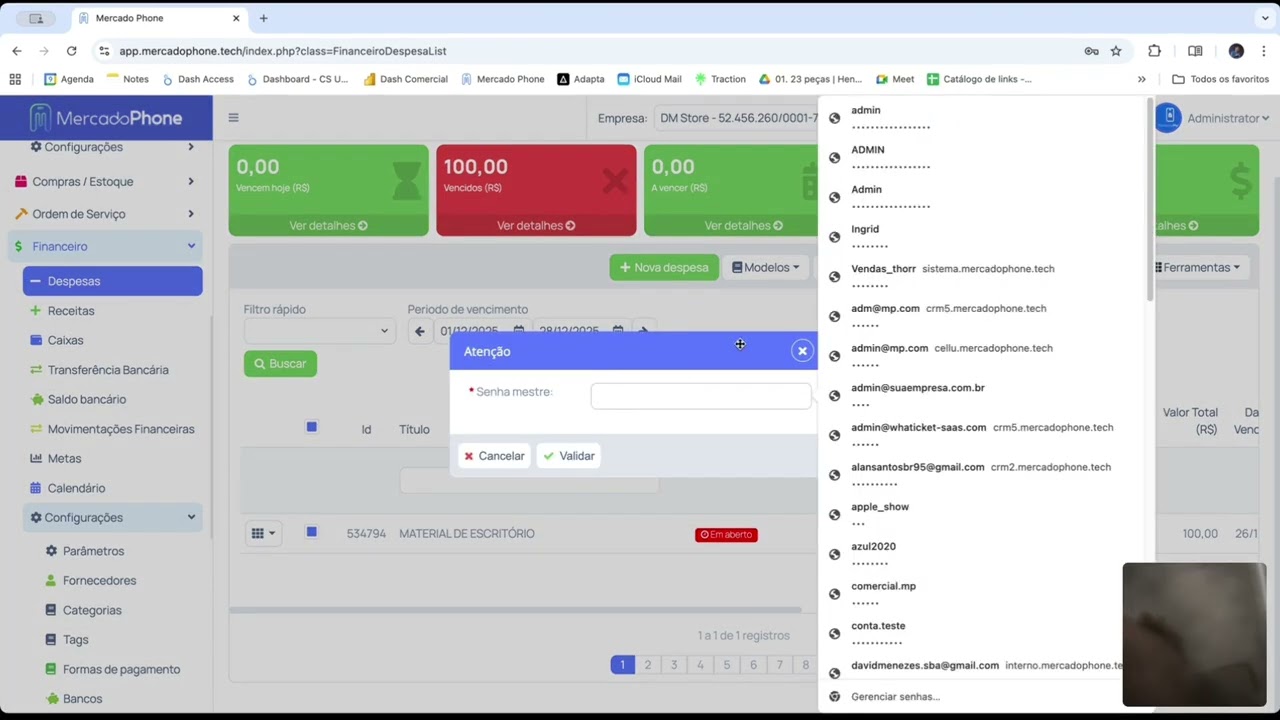The width and height of the screenshot is (1280, 720).
Task: Open Todos os favoritos bookmarks folder
Action: point(1220,79)
